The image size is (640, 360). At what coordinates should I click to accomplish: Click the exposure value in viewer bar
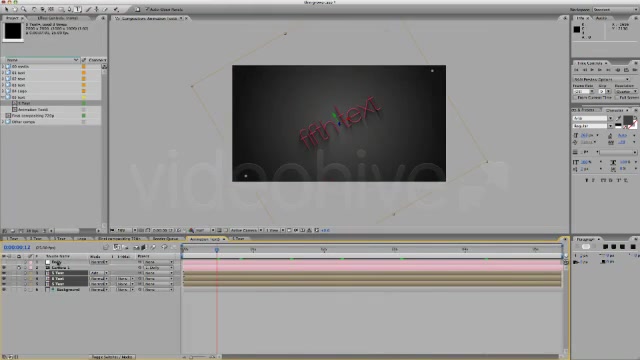(325, 230)
